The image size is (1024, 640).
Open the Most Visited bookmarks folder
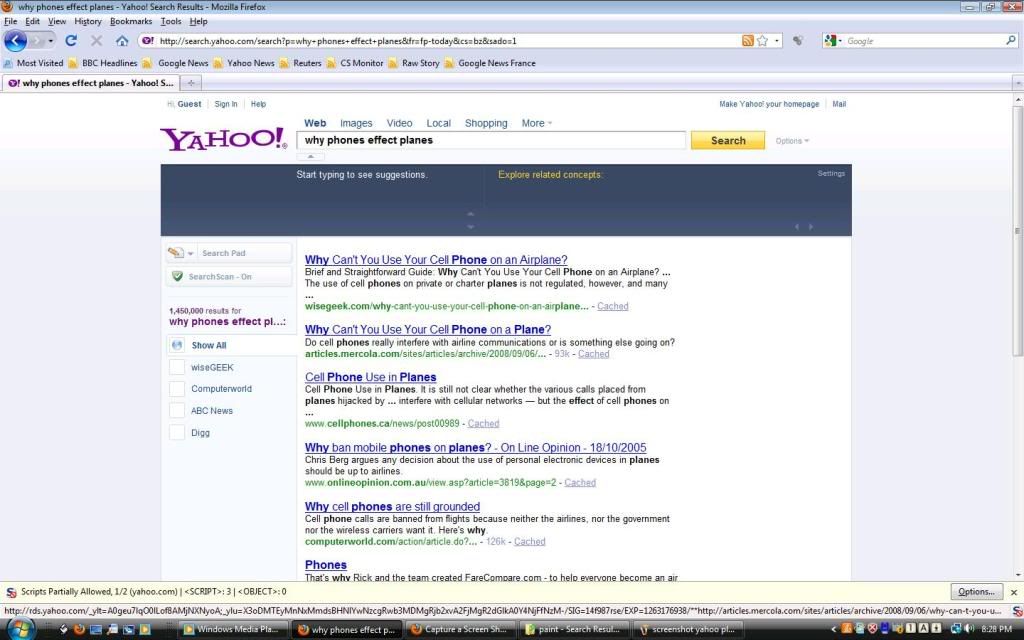tap(33, 63)
